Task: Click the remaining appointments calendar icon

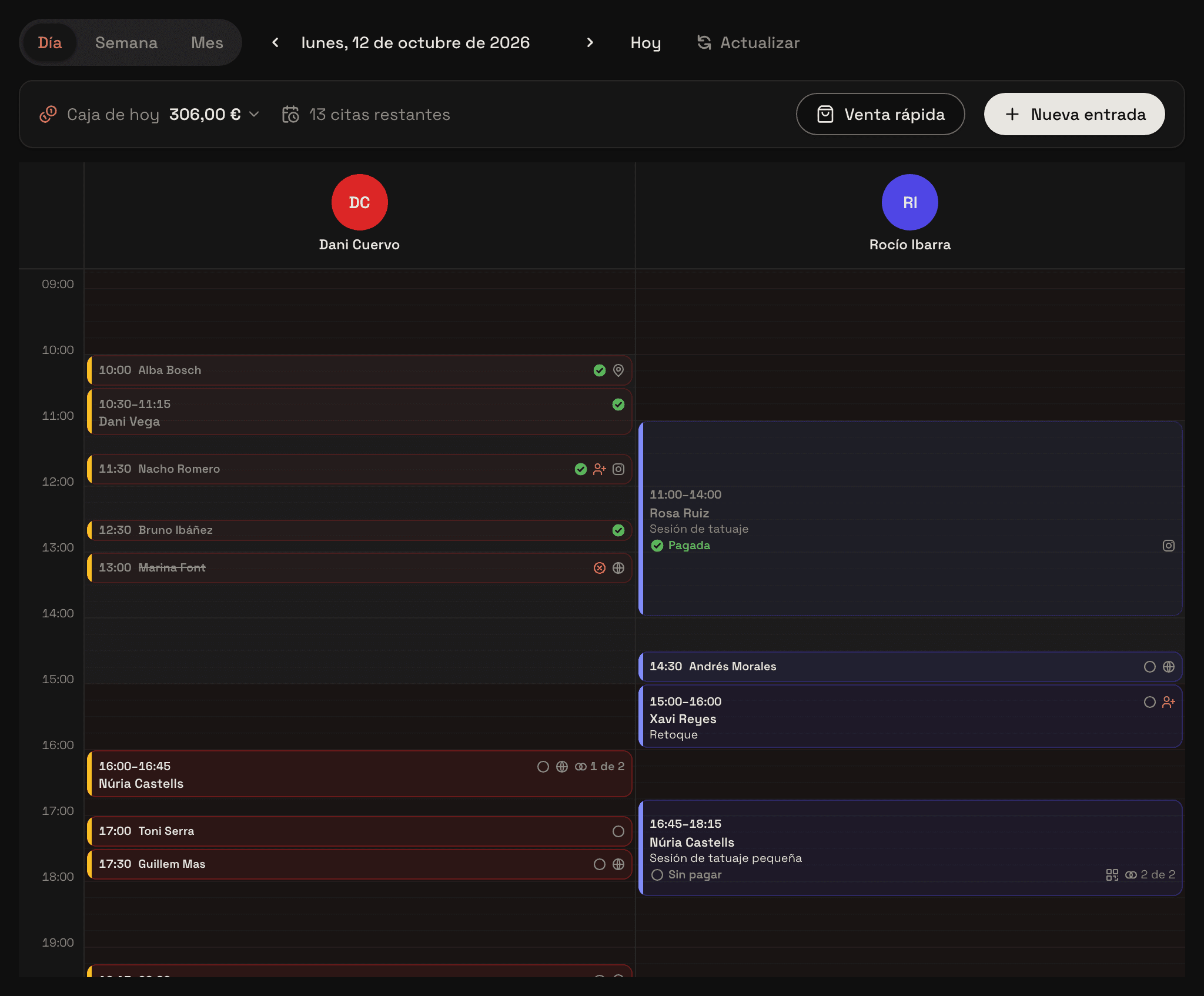Action: [x=290, y=114]
